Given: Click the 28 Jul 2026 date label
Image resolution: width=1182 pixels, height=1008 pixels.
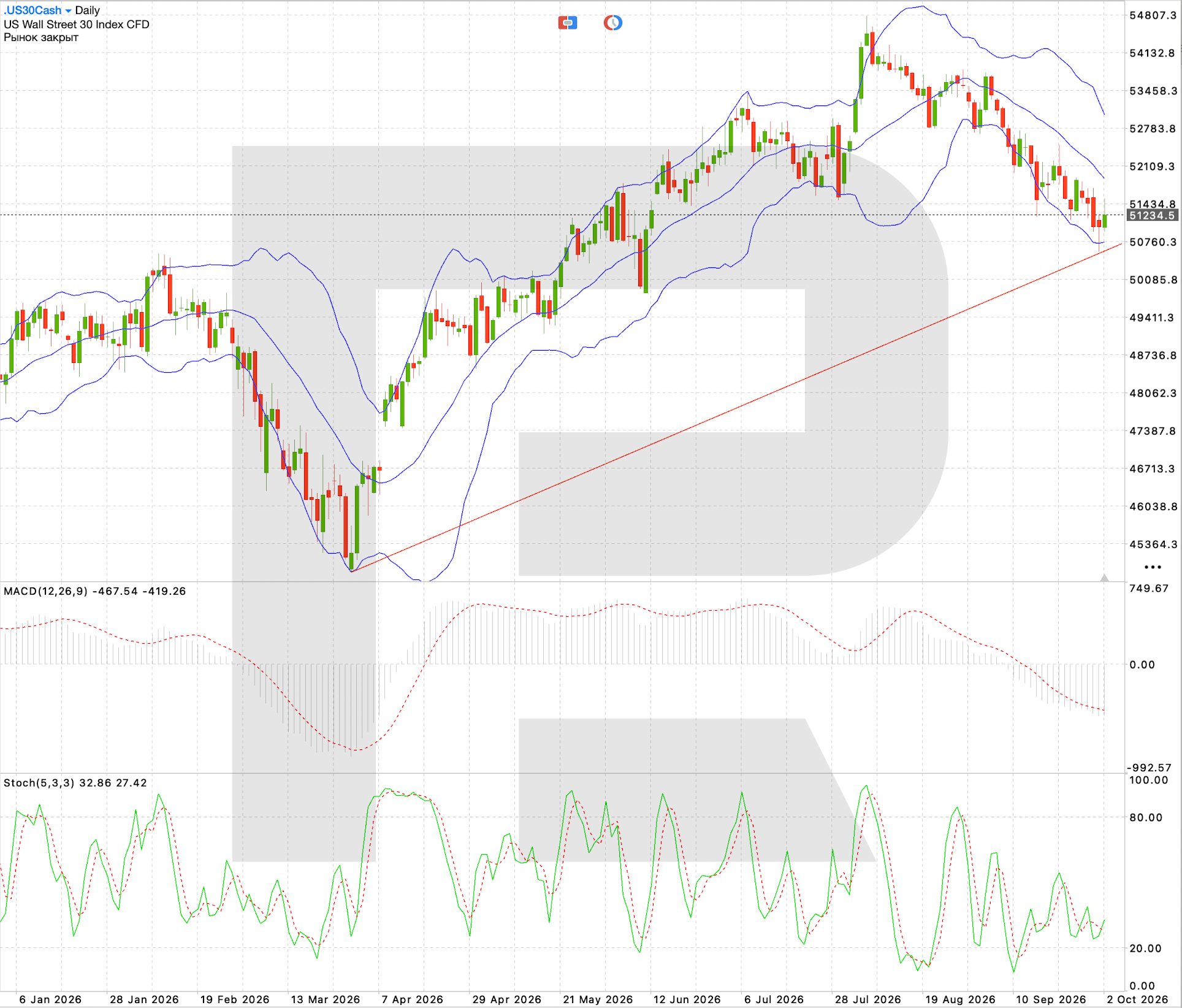Looking at the screenshot, I should 868,999.
